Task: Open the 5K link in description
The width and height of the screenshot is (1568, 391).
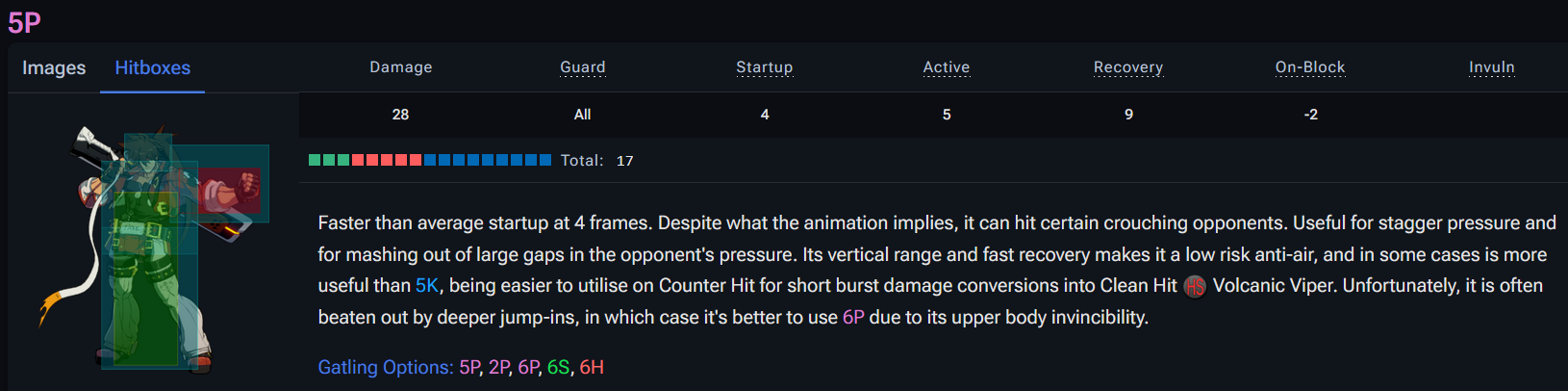Action: (426, 286)
